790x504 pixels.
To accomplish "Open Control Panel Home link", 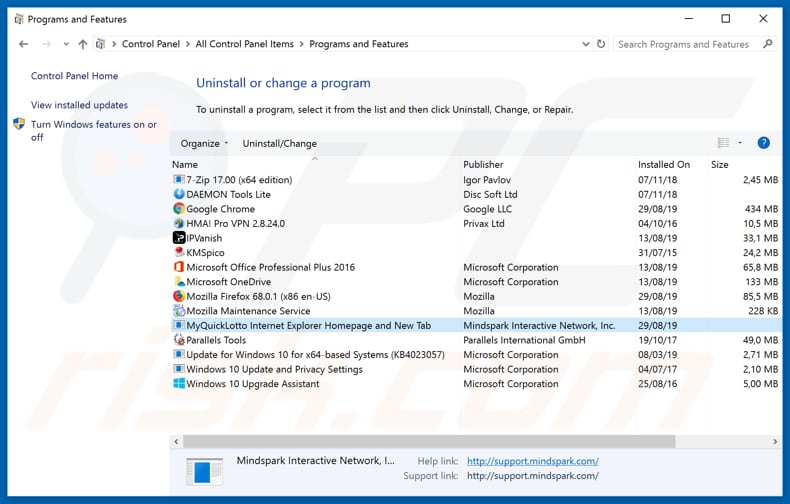I will [74, 76].
